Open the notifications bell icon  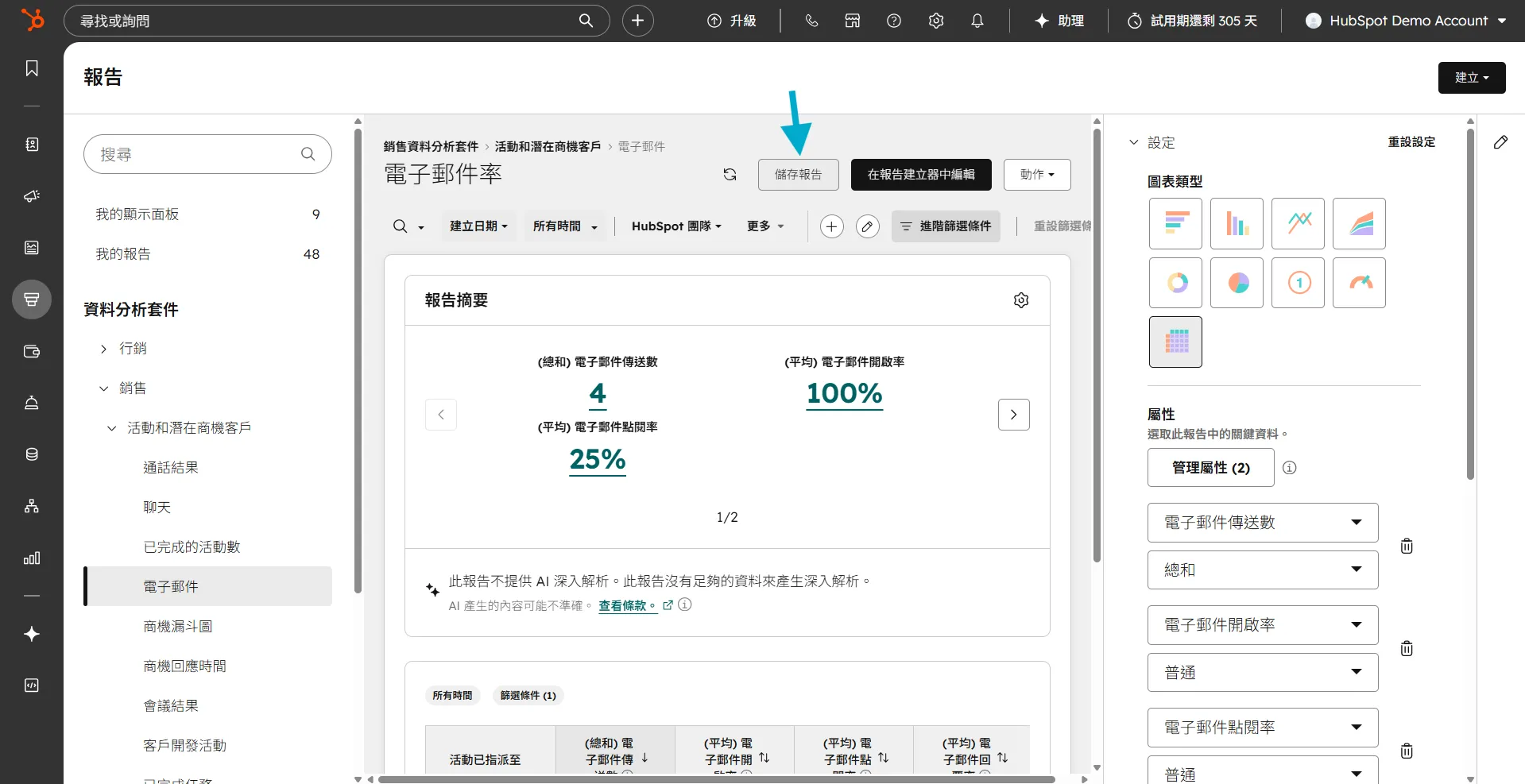tap(977, 21)
